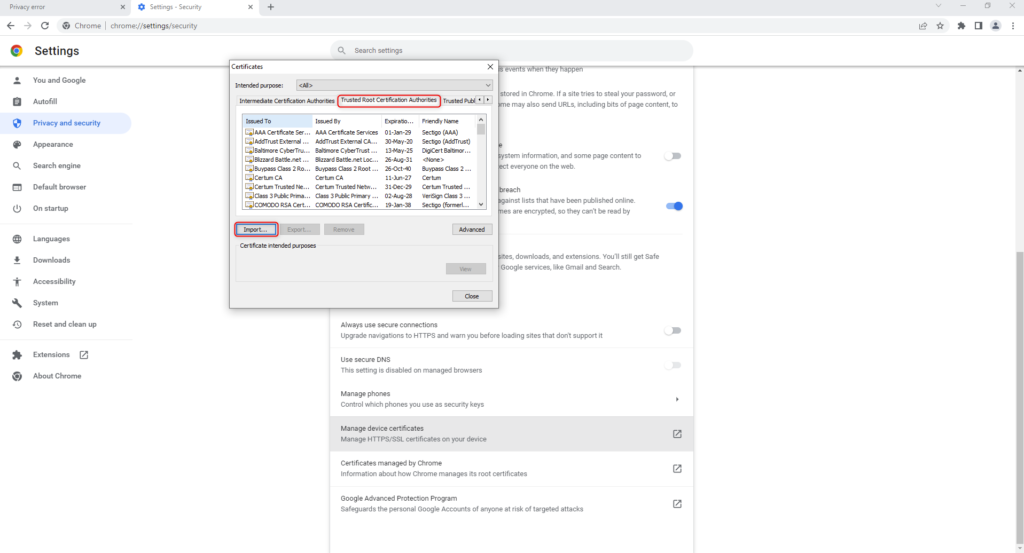Viewport: 1024px width, 553px height.
Task: Switch to the Privacy error browser tab
Action: tap(65, 7)
